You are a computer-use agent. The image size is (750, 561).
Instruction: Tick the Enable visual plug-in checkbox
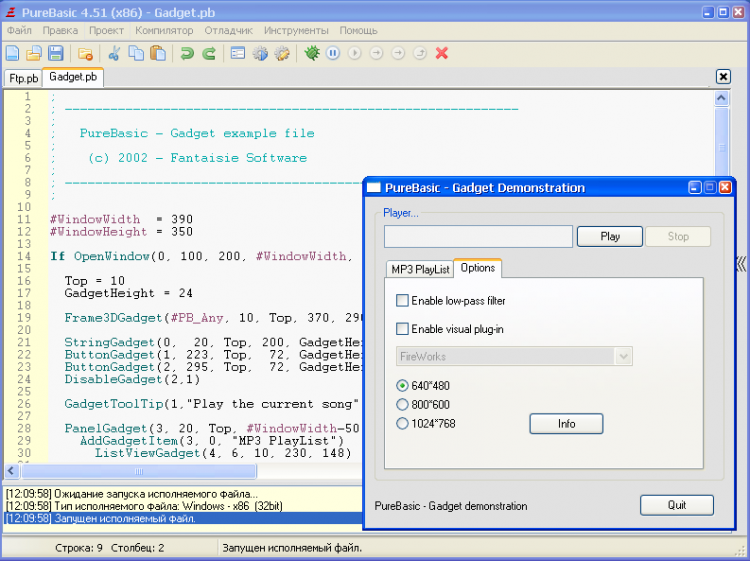pyautogui.click(x=403, y=329)
